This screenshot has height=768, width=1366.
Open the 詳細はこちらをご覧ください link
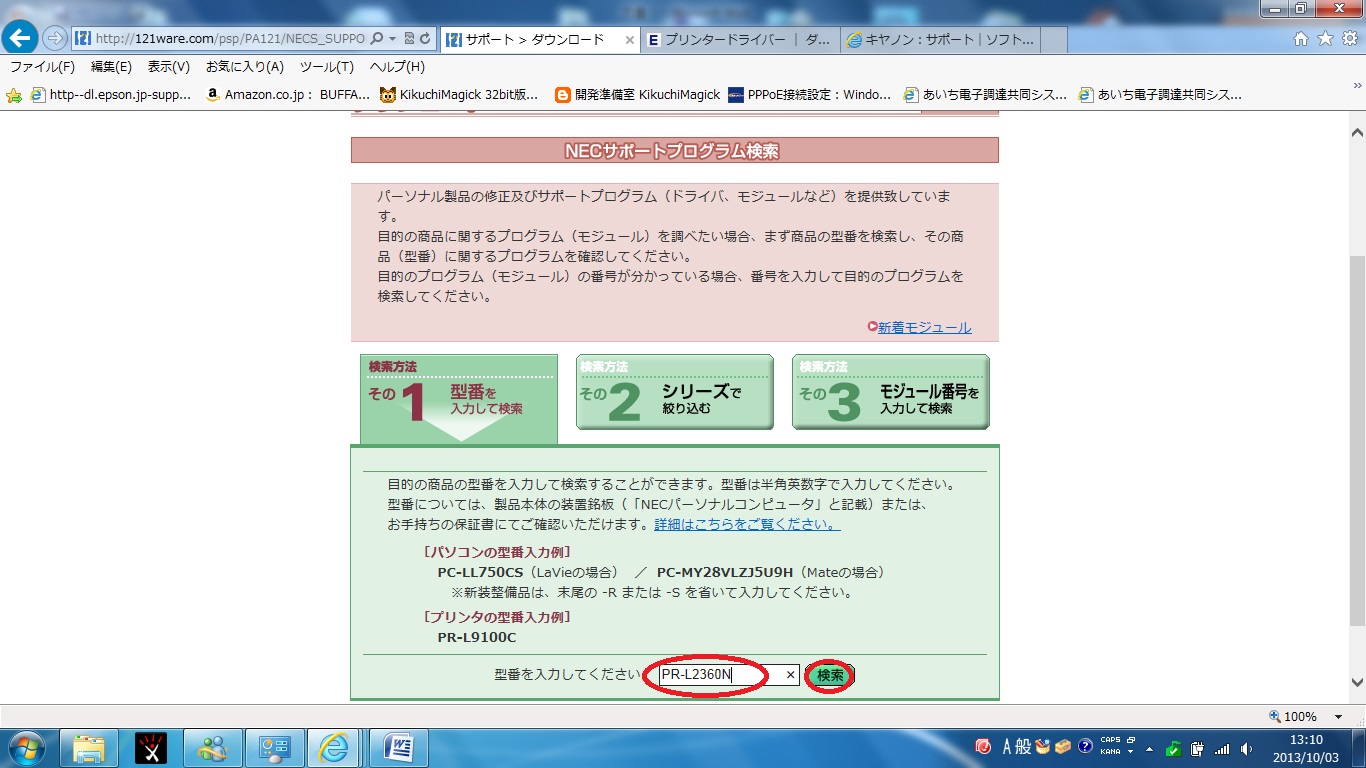(x=747, y=524)
